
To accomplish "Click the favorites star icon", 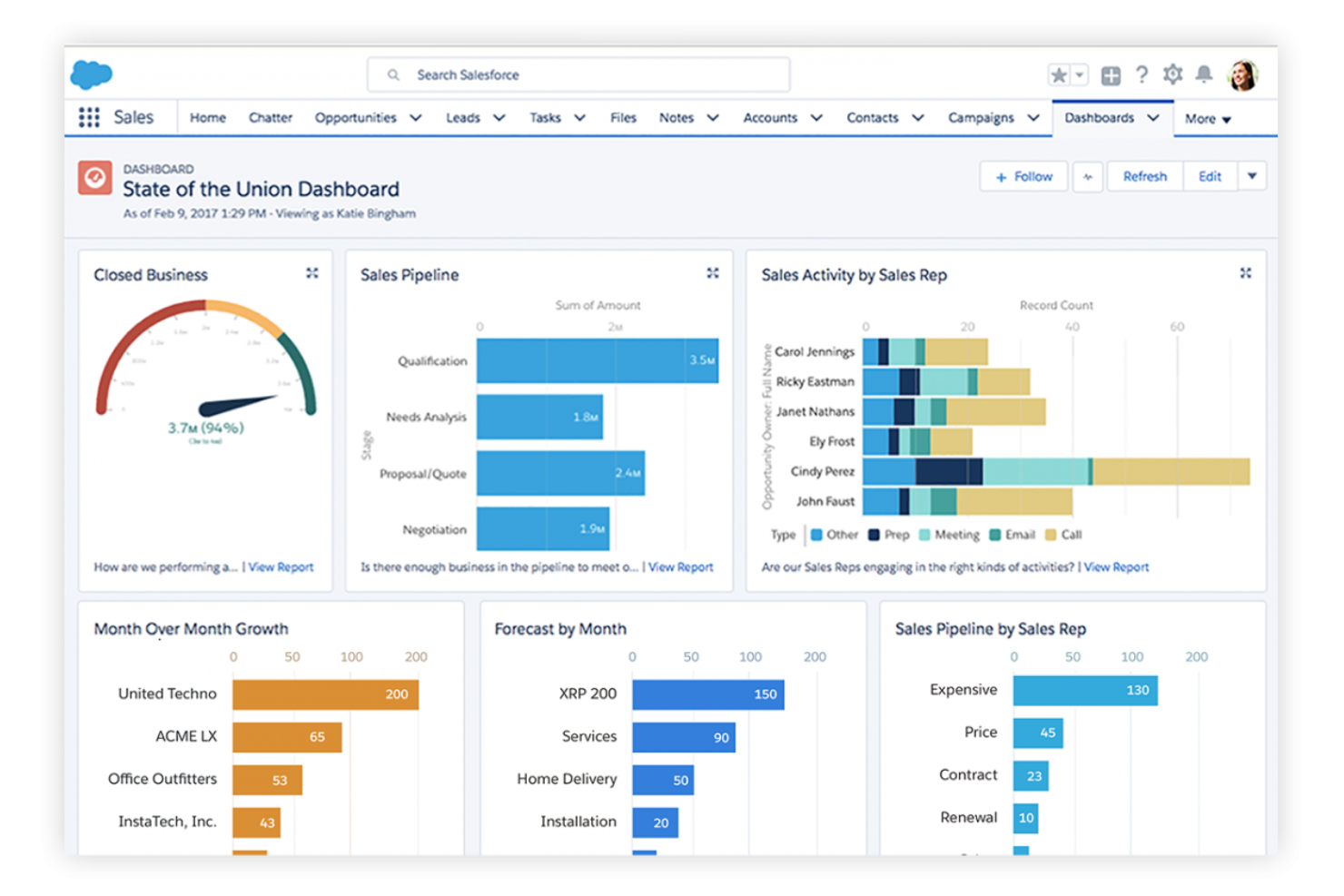I will click(x=1059, y=75).
